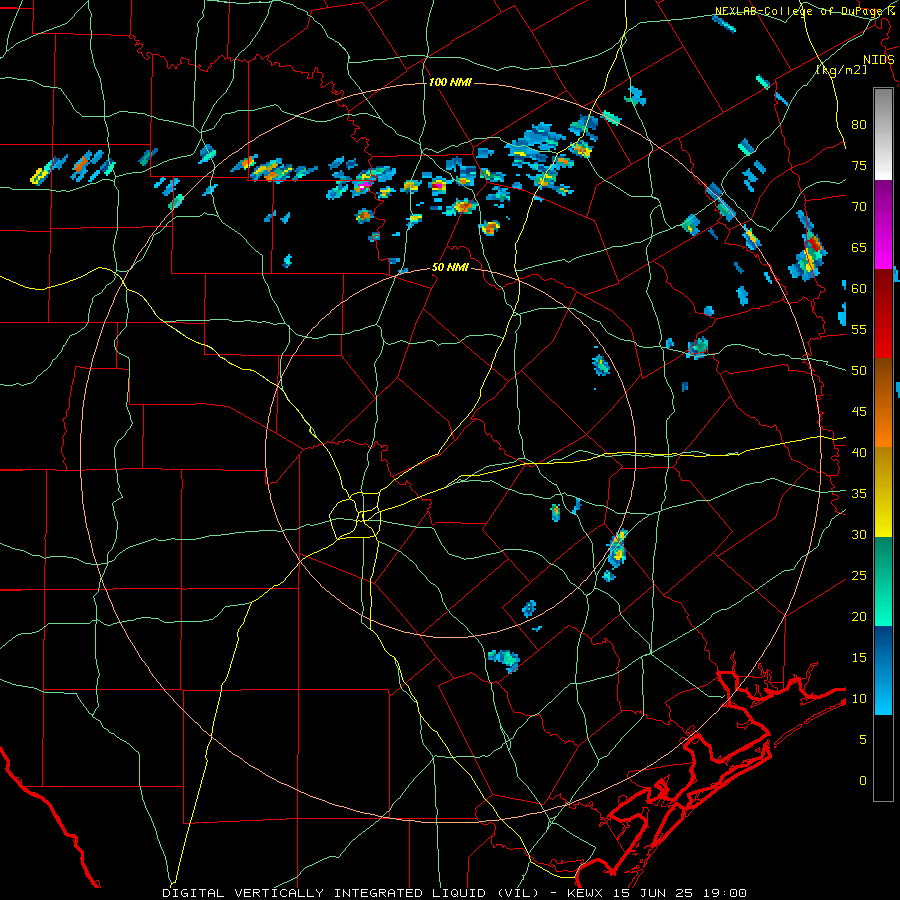Click the legend value "60"
The height and width of the screenshot is (900, 900).
click(859, 289)
